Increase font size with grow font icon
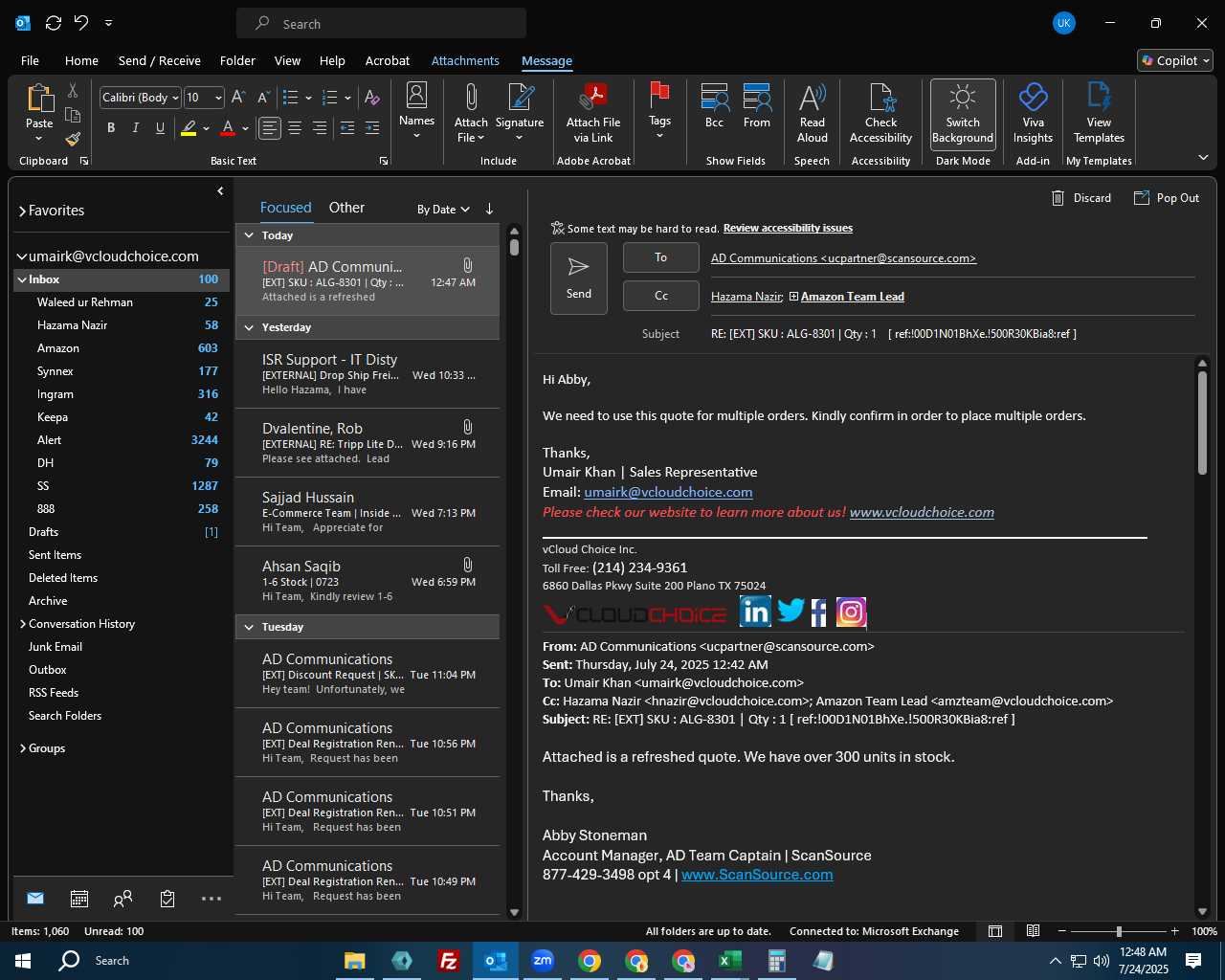Image resolution: width=1225 pixels, height=980 pixels. [239, 98]
